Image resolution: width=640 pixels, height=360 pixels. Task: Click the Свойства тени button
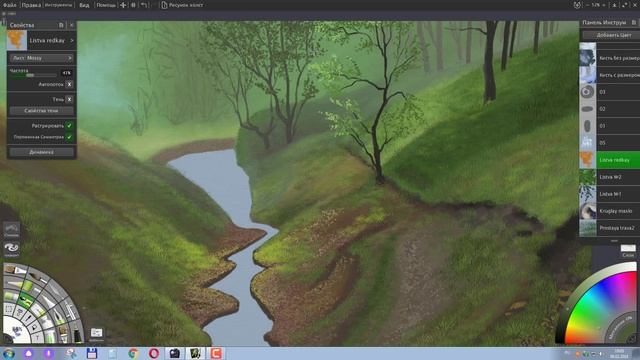coord(41,111)
